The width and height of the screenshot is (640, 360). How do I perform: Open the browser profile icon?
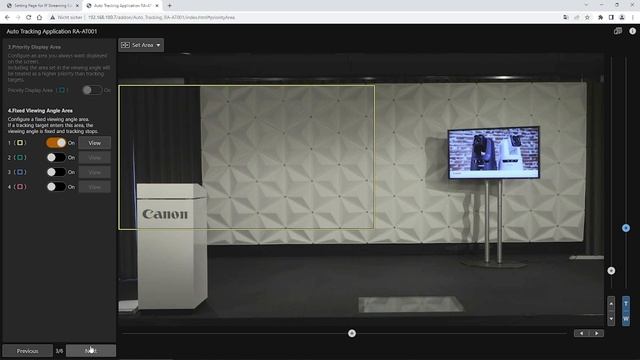622,17
